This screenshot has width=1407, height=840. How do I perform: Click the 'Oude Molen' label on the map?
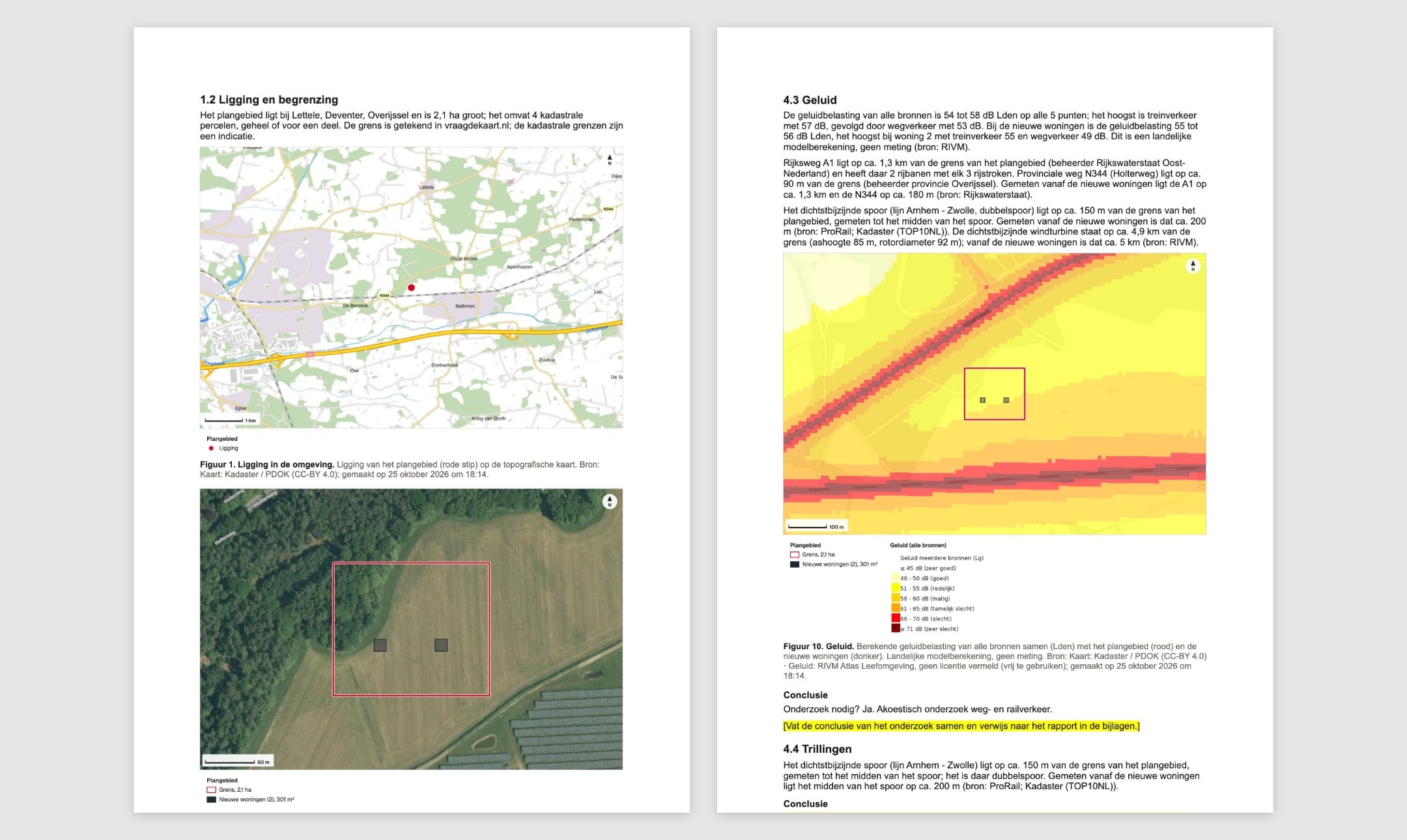(464, 259)
